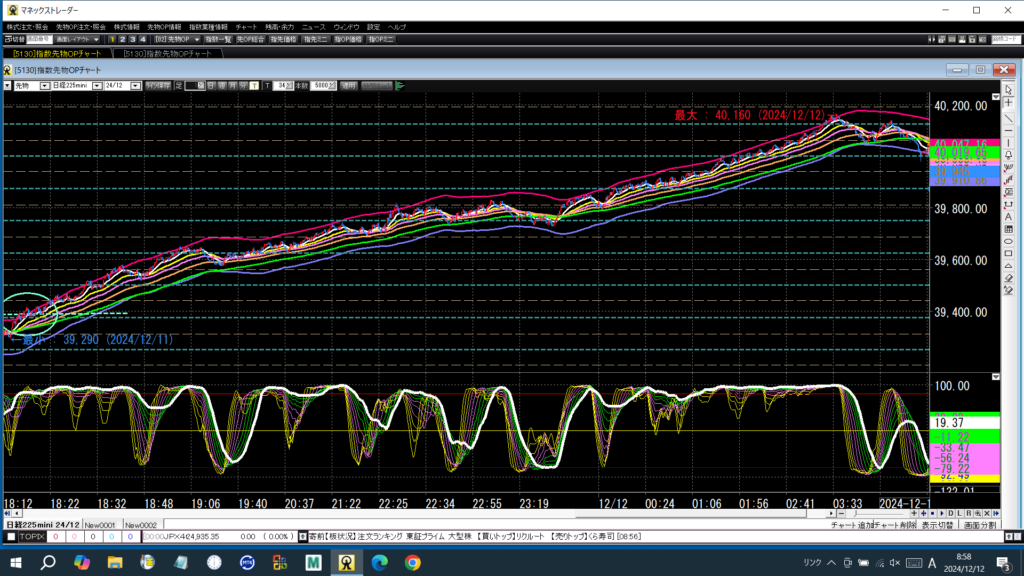Open the 画面レイアウト dropdown

(76, 39)
